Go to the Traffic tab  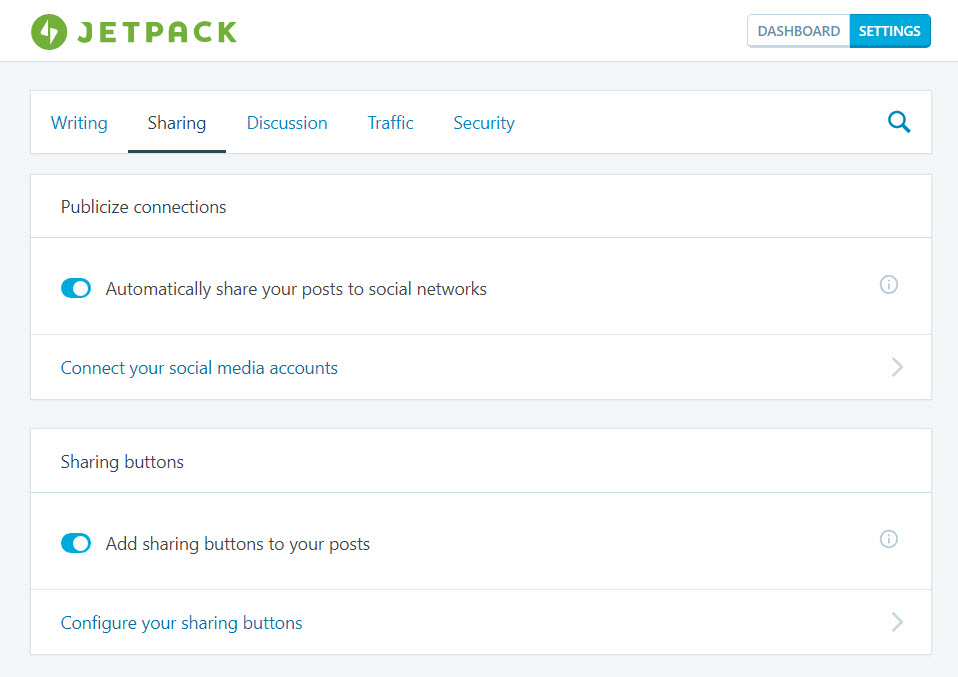click(x=390, y=123)
